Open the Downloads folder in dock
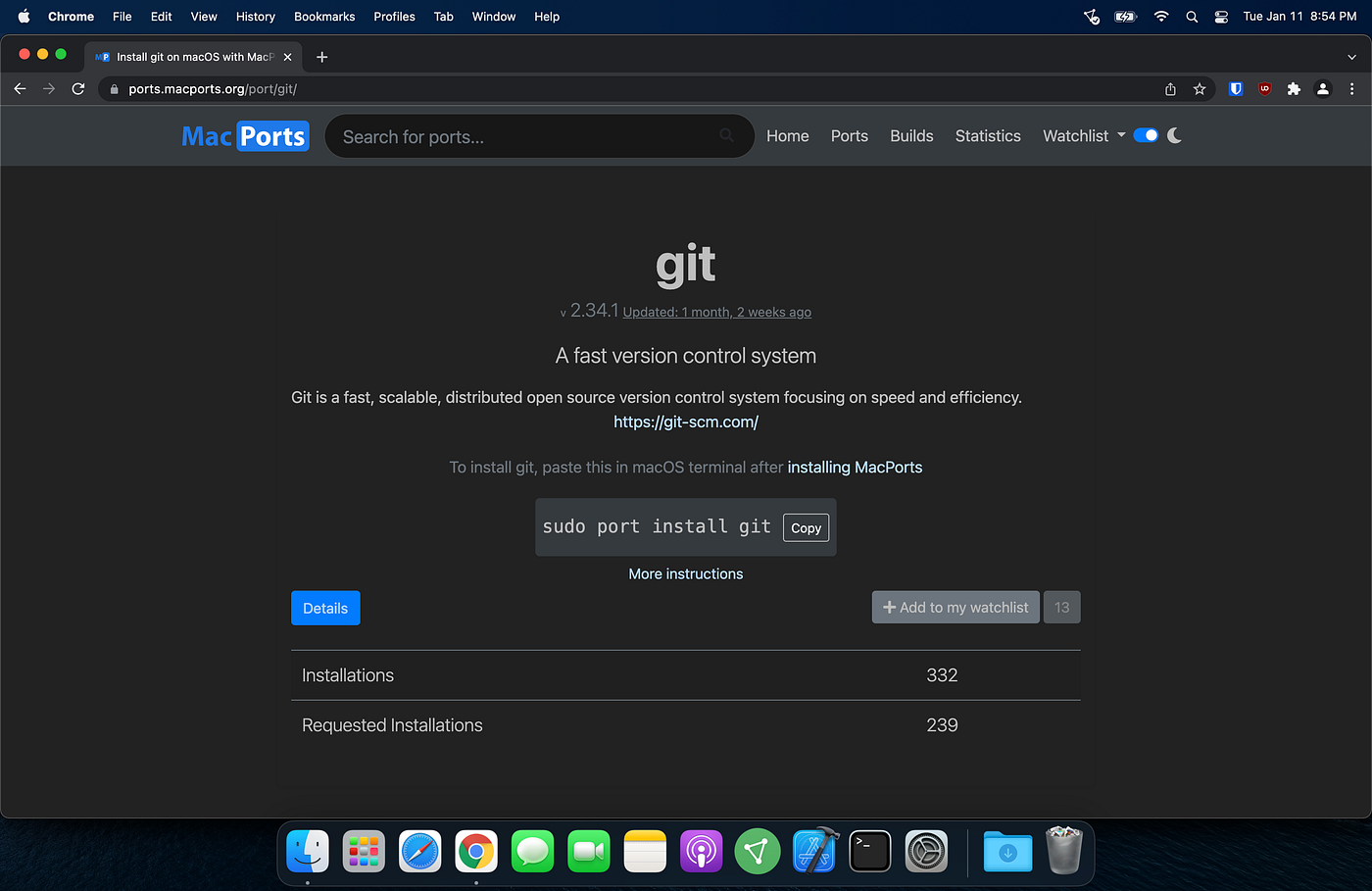This screenshot has height=891, width=1372. click(x=1007, y=851)
